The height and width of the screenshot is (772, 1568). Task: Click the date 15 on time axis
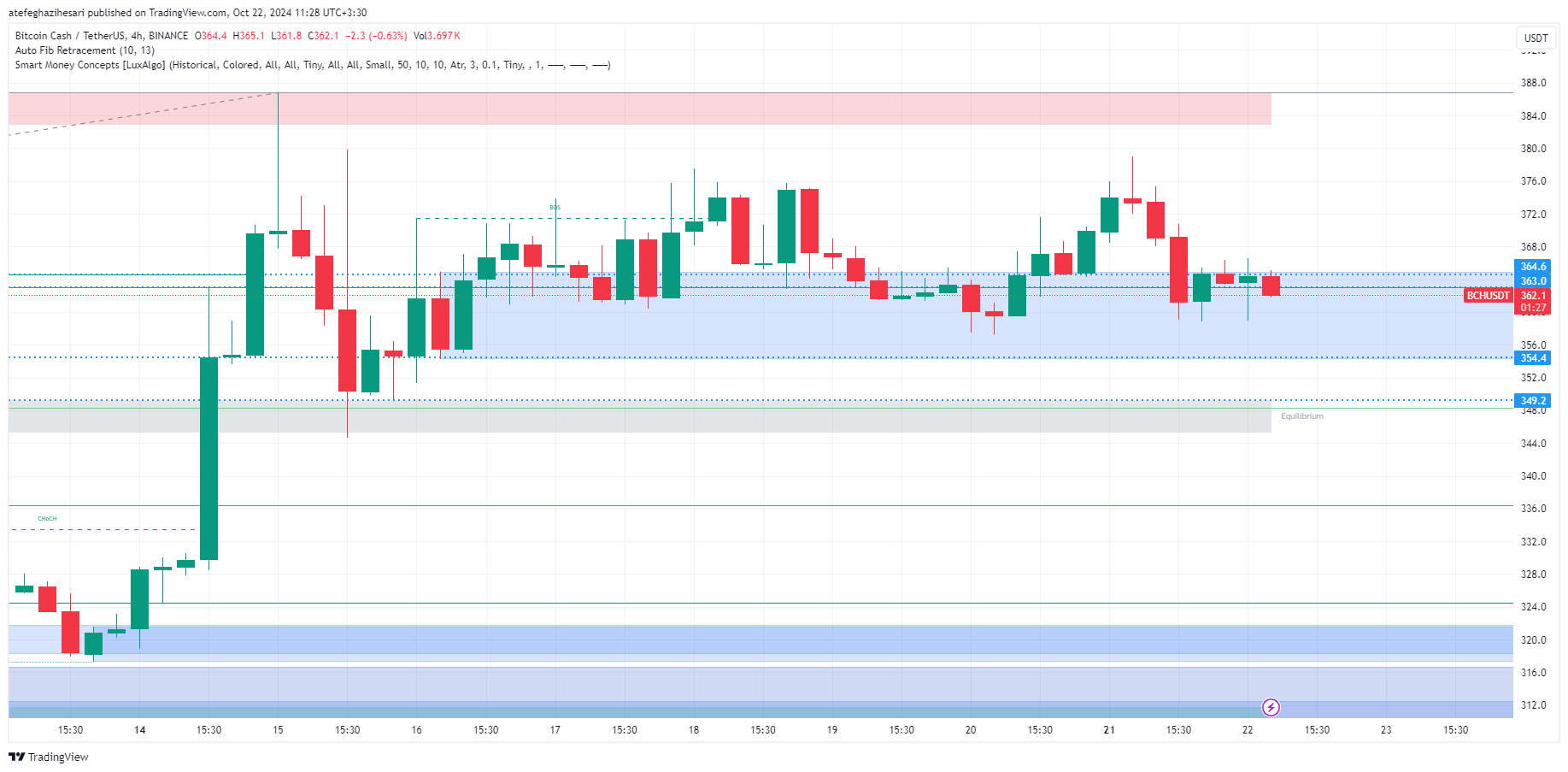point(278,730)
